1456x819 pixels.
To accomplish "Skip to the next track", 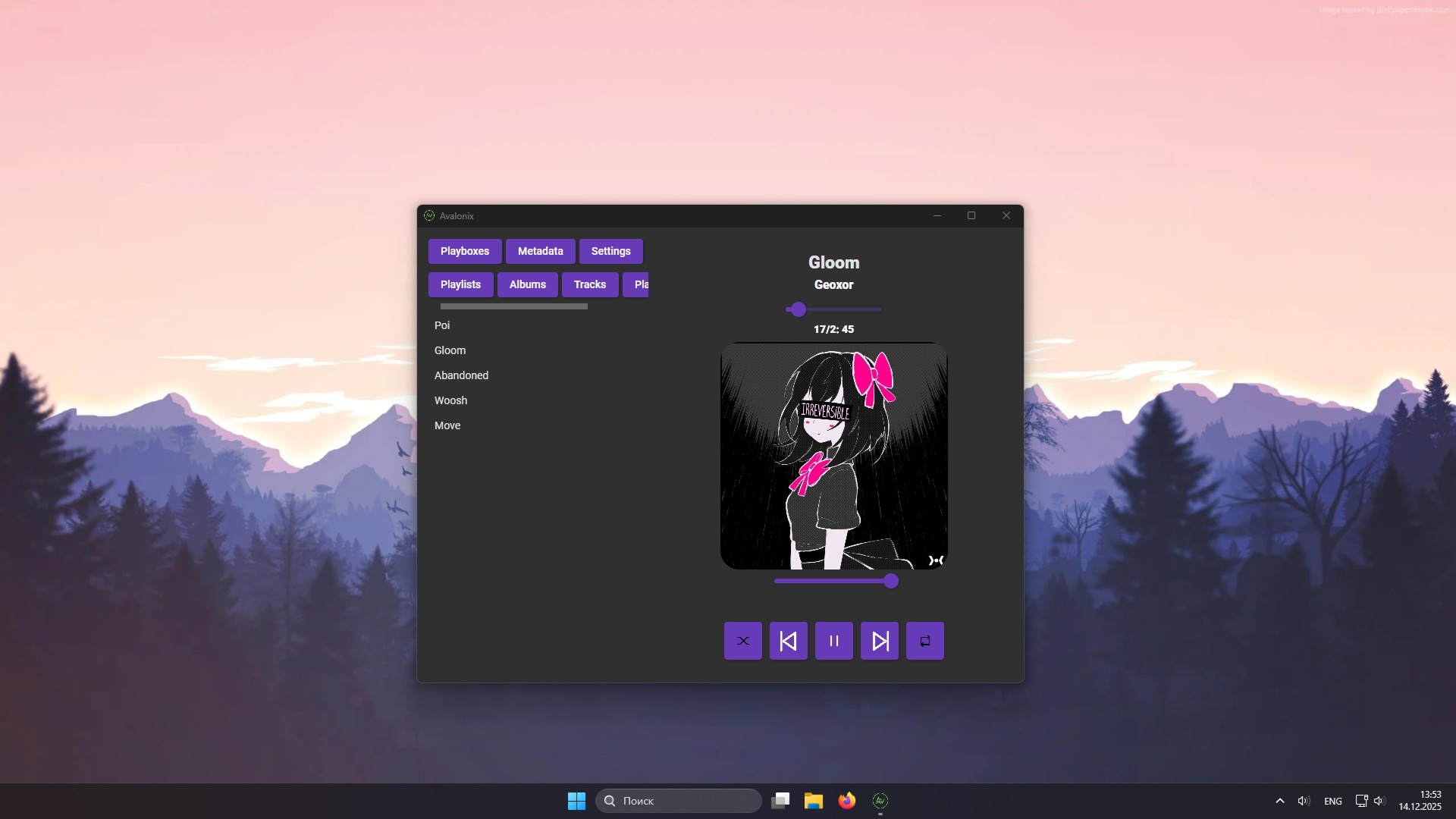I will (x=879, y=641).
